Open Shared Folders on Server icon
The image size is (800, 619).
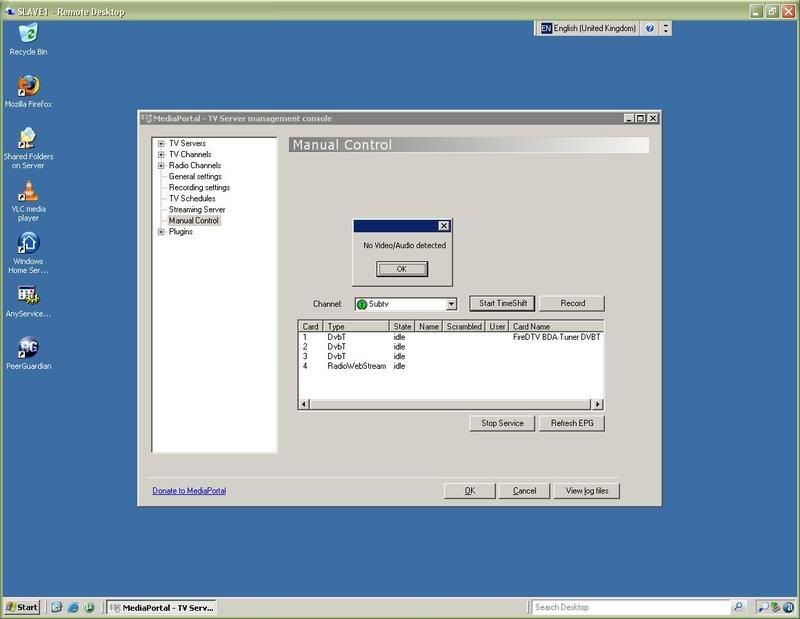pos(28,138)
